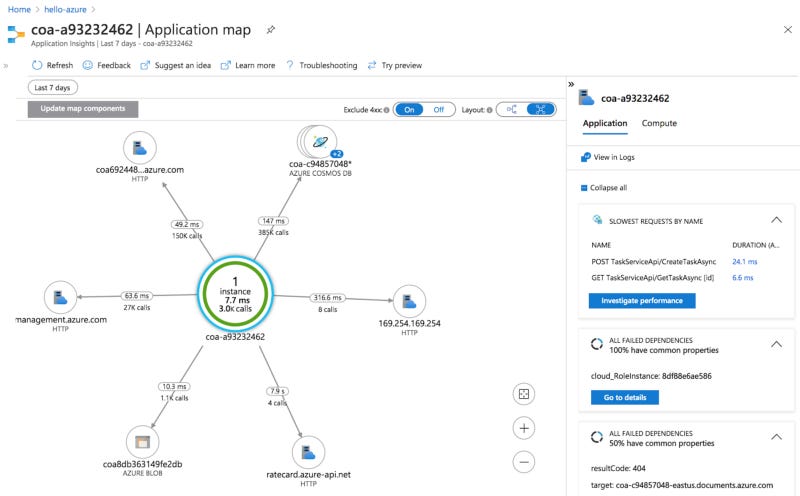
Task: Click 7.9 s ratecard edge label
Action: pyautogui.click(x=278, y=391)
